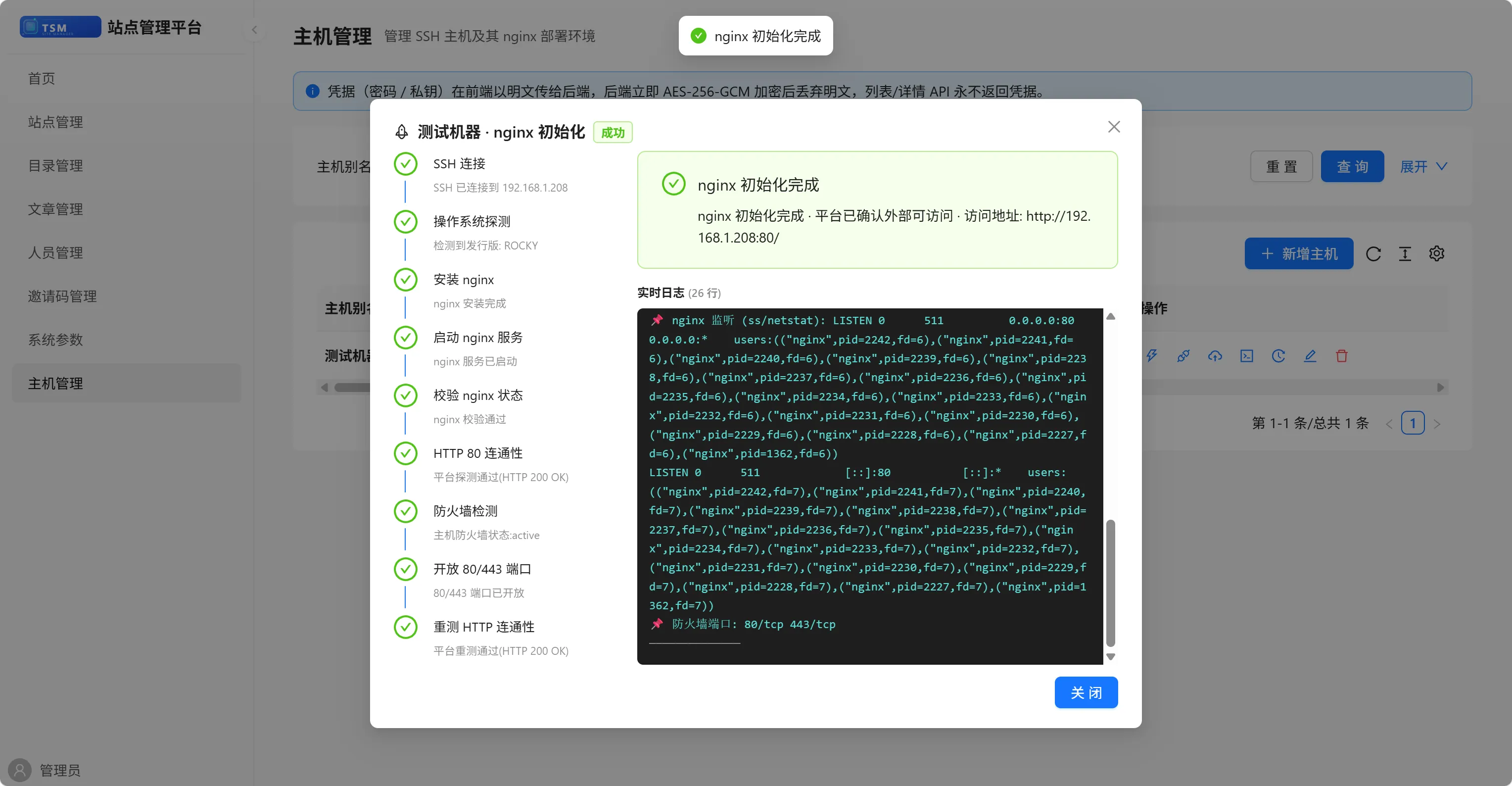The width and height of the screenshot is (1512, 786).
Task: Click the terminal icon in host row
Action: (1247, 356)
